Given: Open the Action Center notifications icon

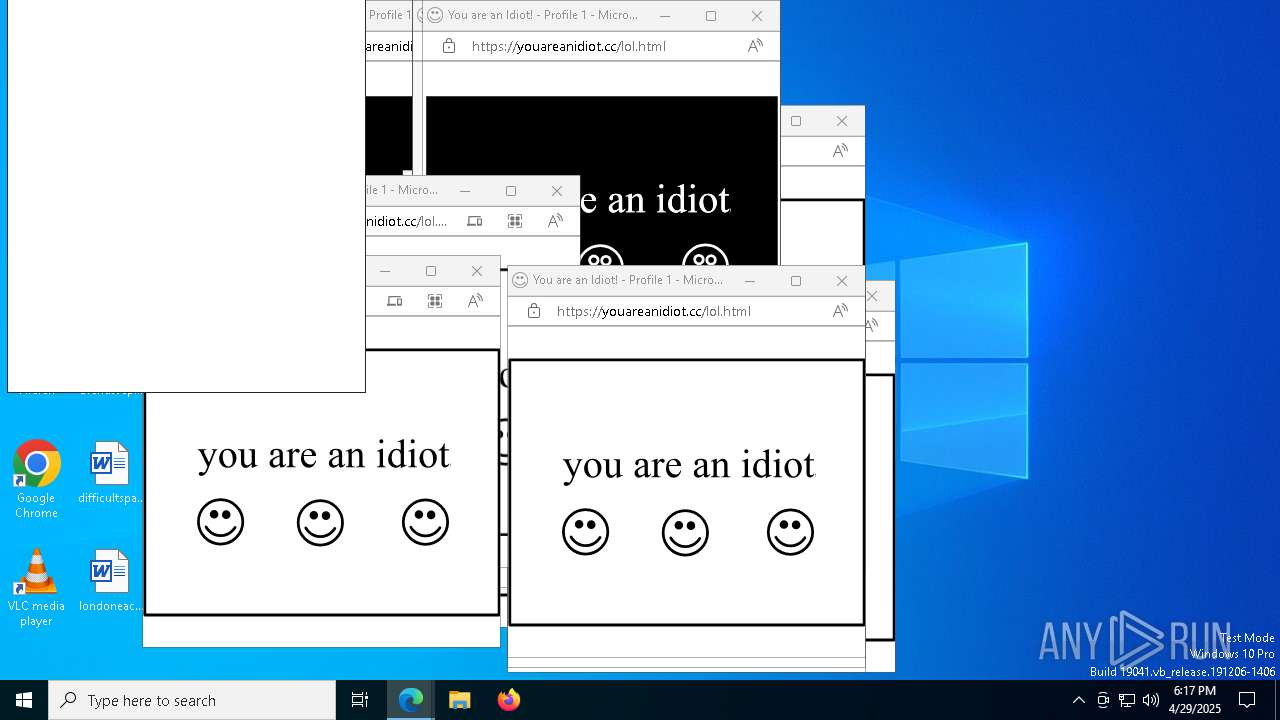Looking at the screenshot, I should tap(1247, 700).
